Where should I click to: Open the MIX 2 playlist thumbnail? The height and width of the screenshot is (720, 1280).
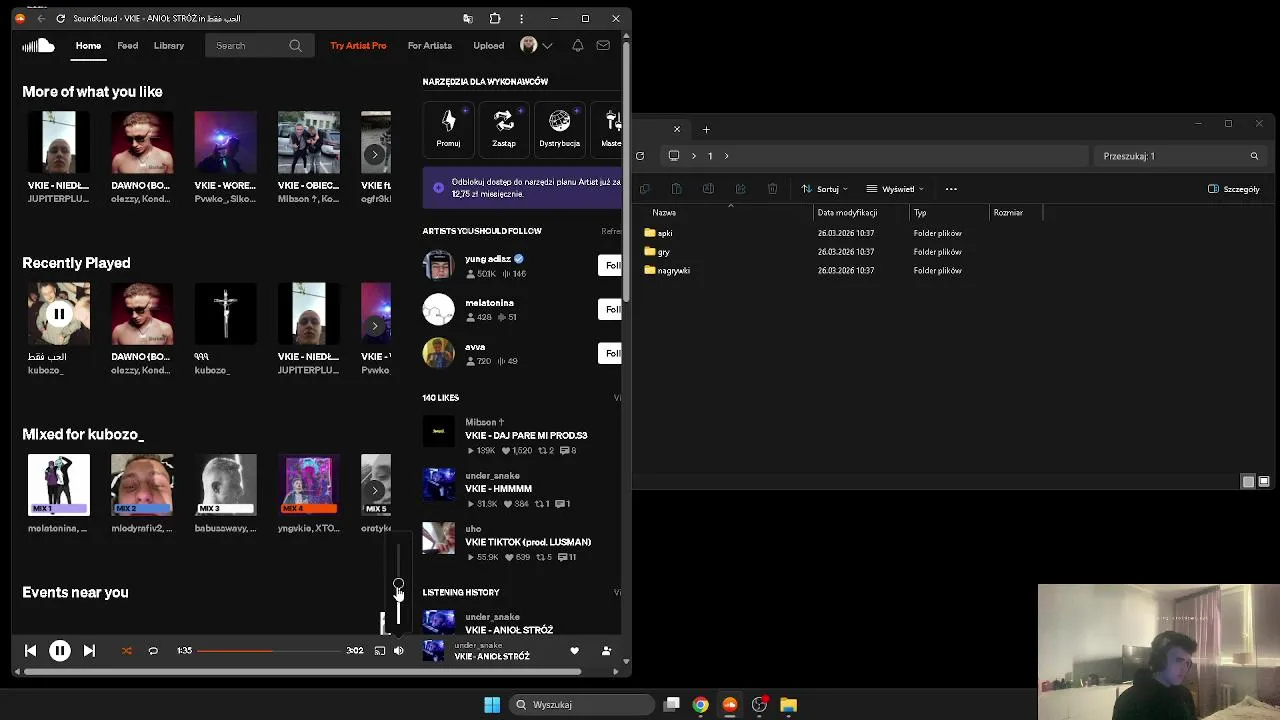[x=142, y=485]
